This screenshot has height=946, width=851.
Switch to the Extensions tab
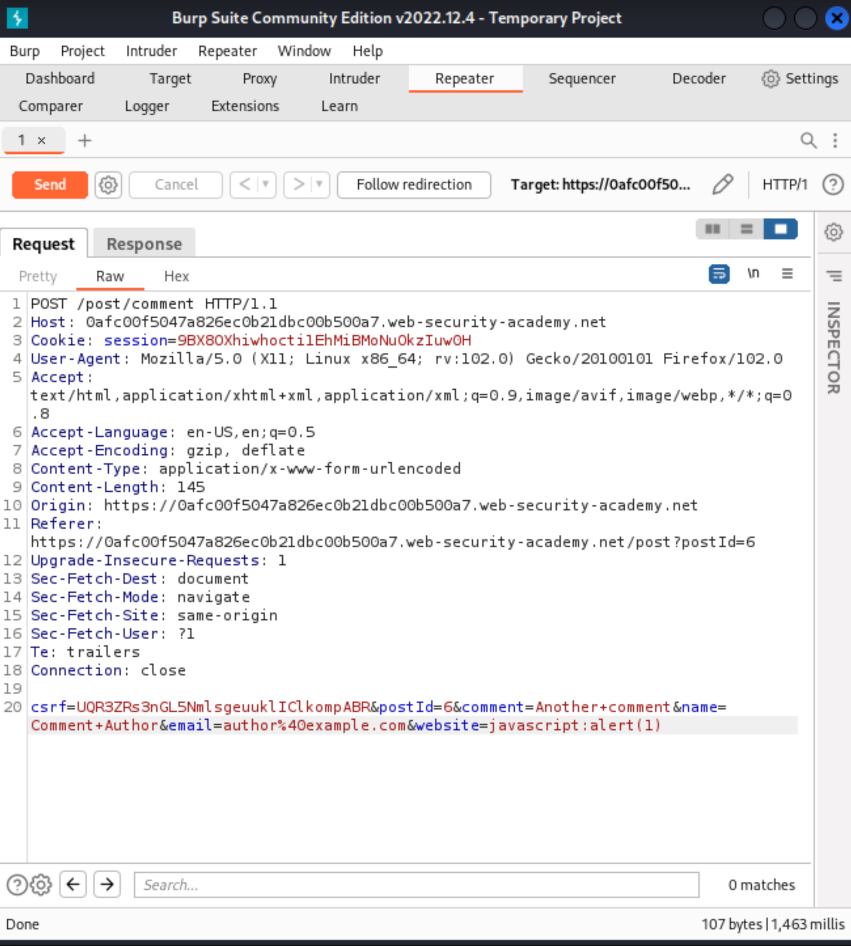coord(245,106)
